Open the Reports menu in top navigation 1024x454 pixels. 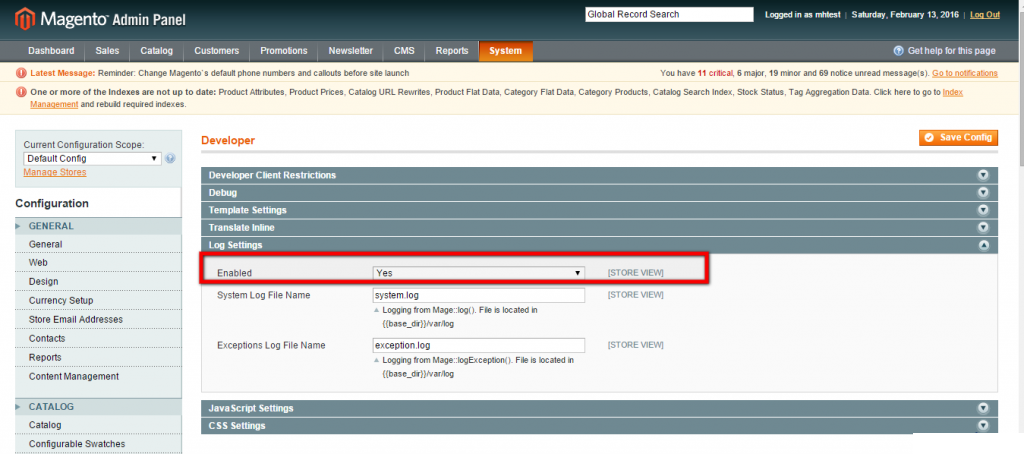coord(452,51)
